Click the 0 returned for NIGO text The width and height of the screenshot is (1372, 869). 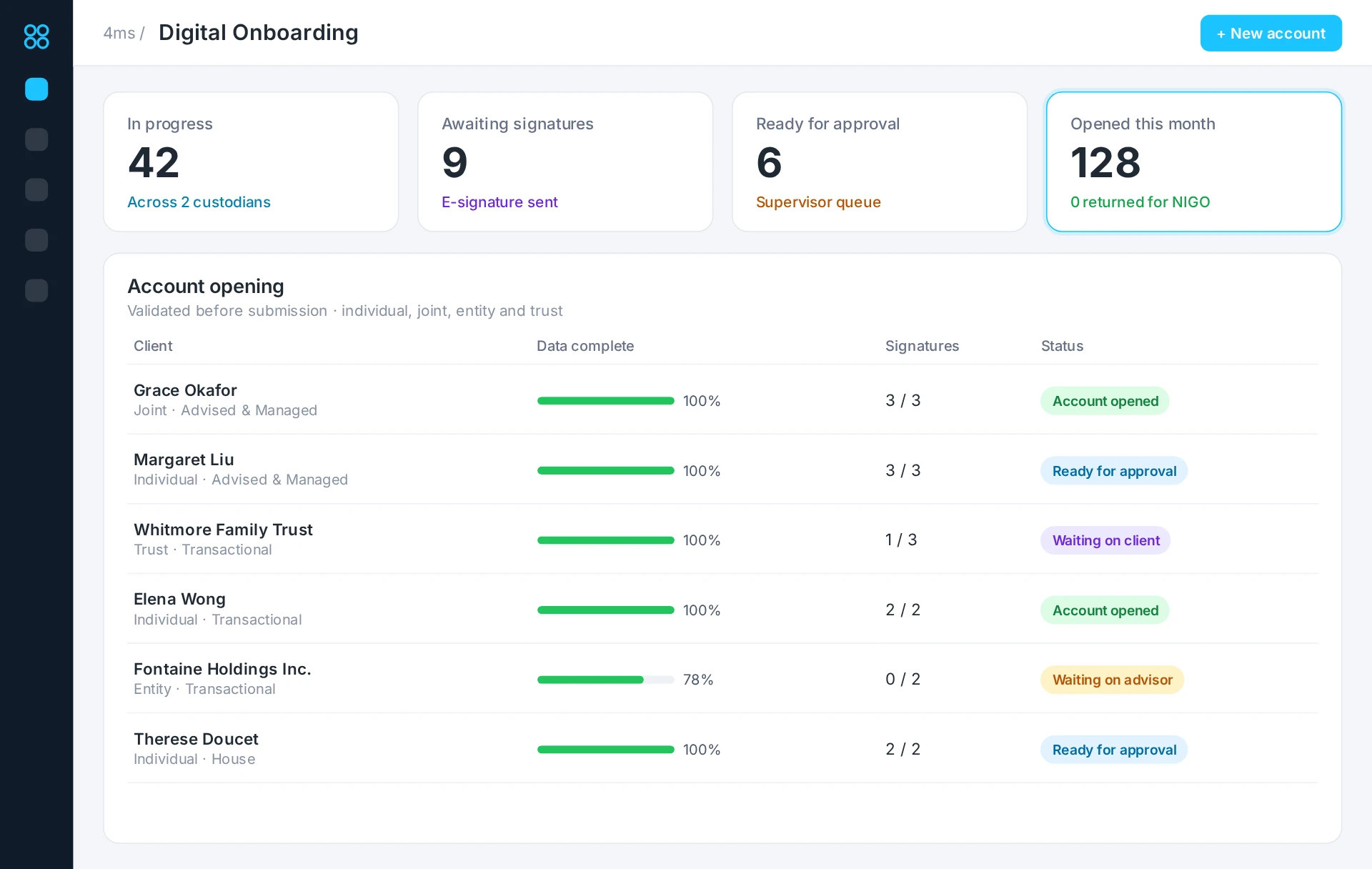tap(1140, 202)
